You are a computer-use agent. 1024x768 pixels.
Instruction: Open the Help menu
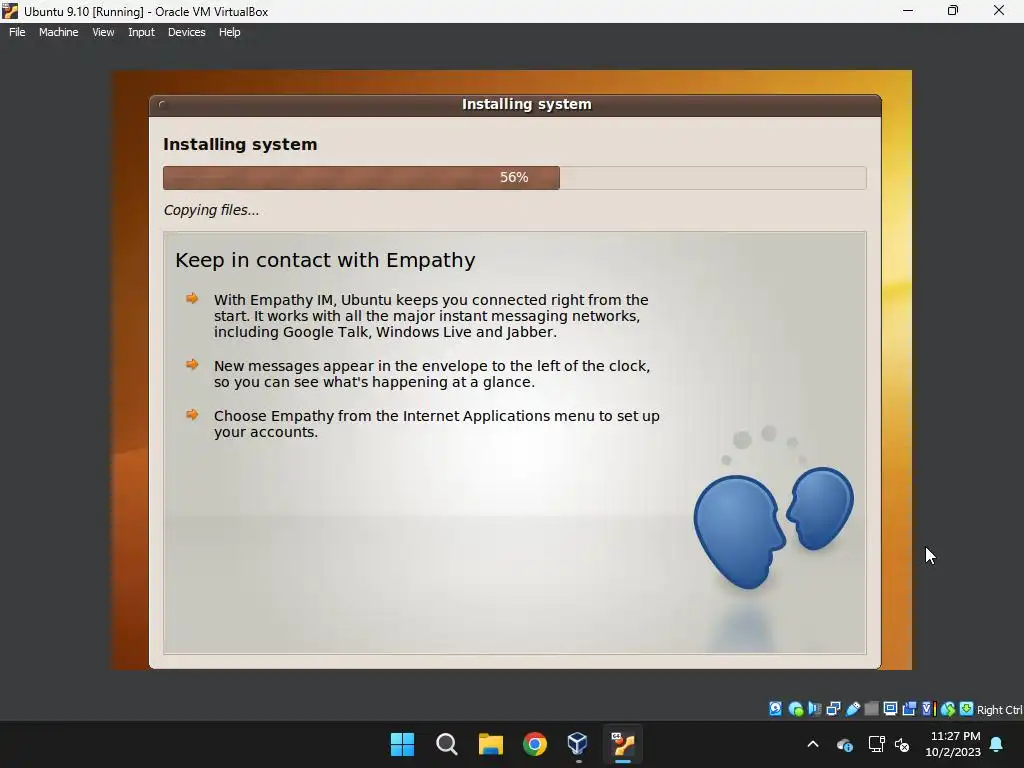pyautogui.click(x=229, y=32)
